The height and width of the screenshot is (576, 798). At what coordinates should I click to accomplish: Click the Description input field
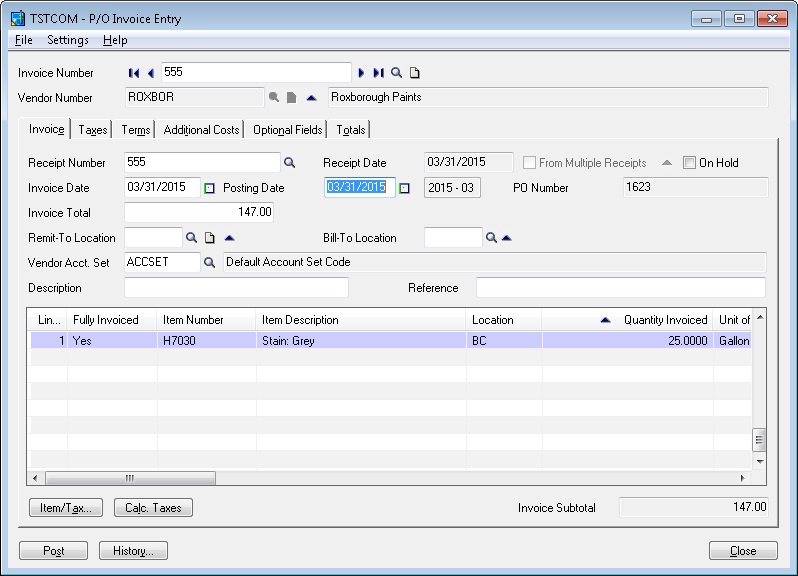tap(236, 288)
